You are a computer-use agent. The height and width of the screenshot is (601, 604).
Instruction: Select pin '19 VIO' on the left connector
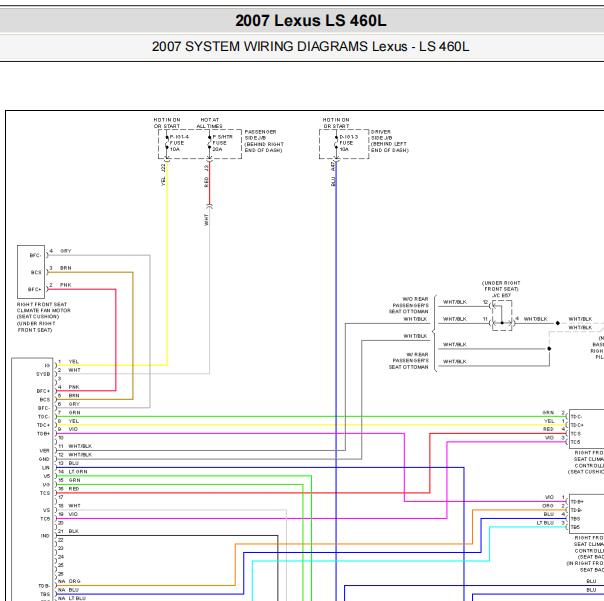[x=68, y=514]
